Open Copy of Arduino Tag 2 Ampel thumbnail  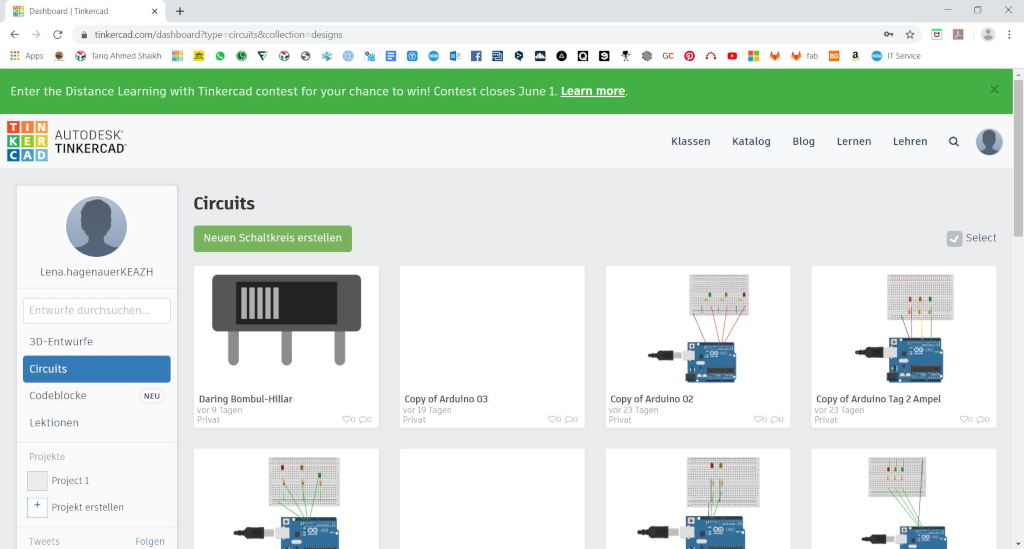coord(903,326)
